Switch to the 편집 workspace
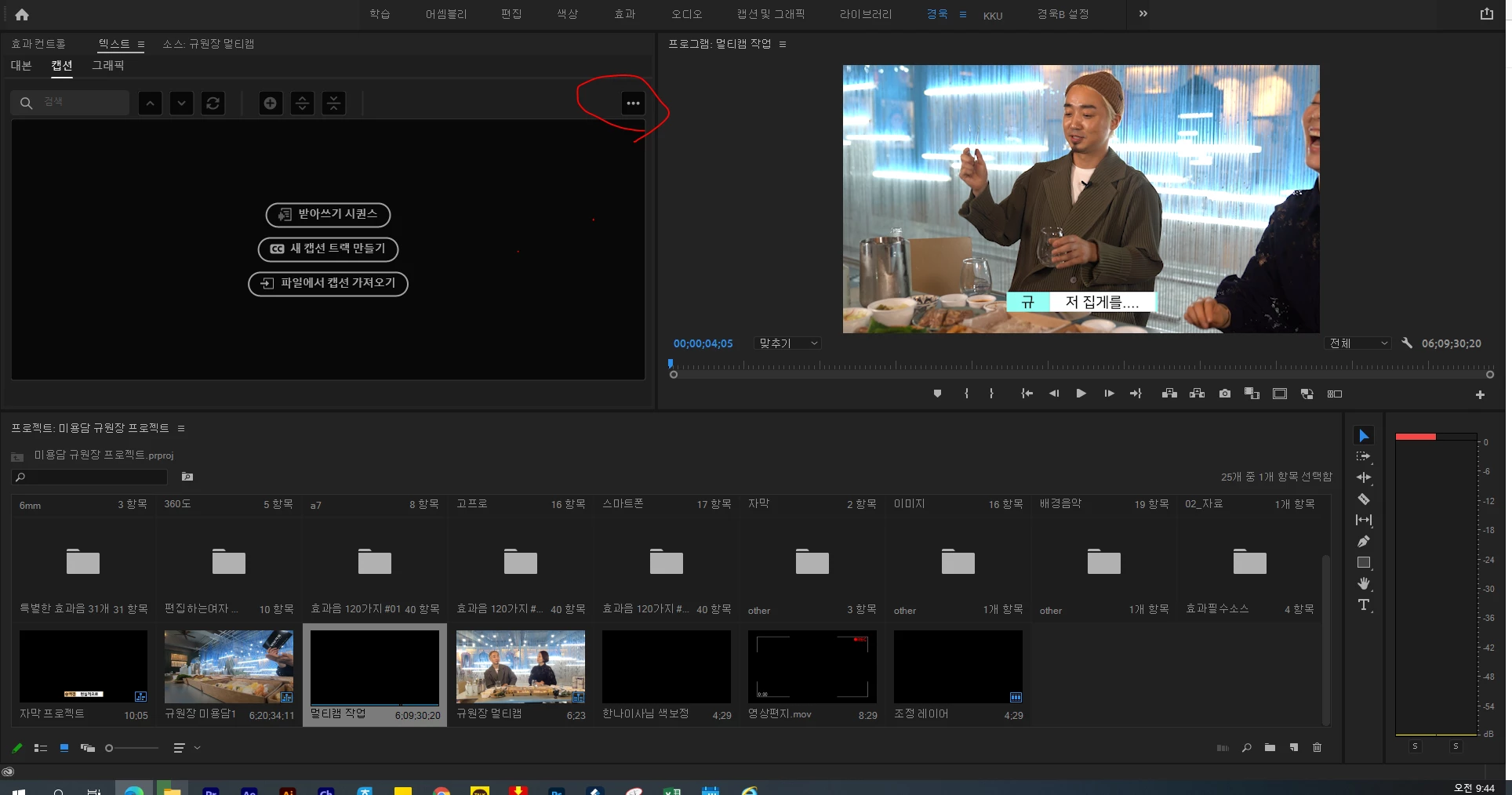The image size is (1512, 795). pyautogui.click(x=511, y=14)
